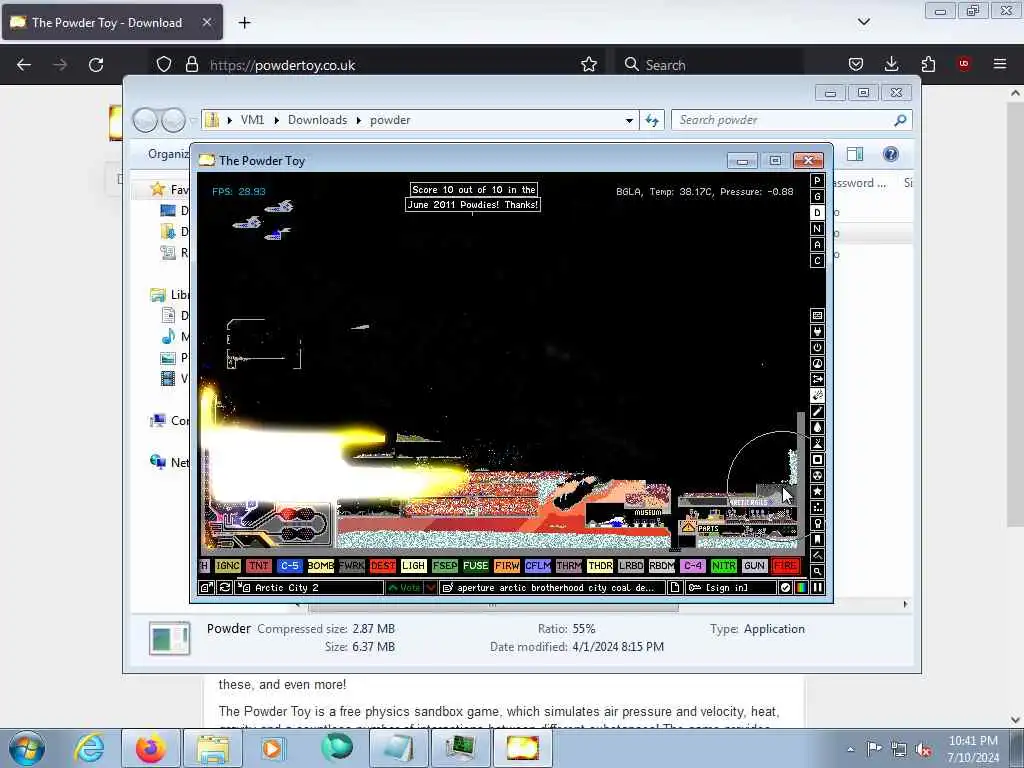This screenshot has width=1024, height=768.
Task: Click the Windows Start button
Action: click(x=27, y=748)
